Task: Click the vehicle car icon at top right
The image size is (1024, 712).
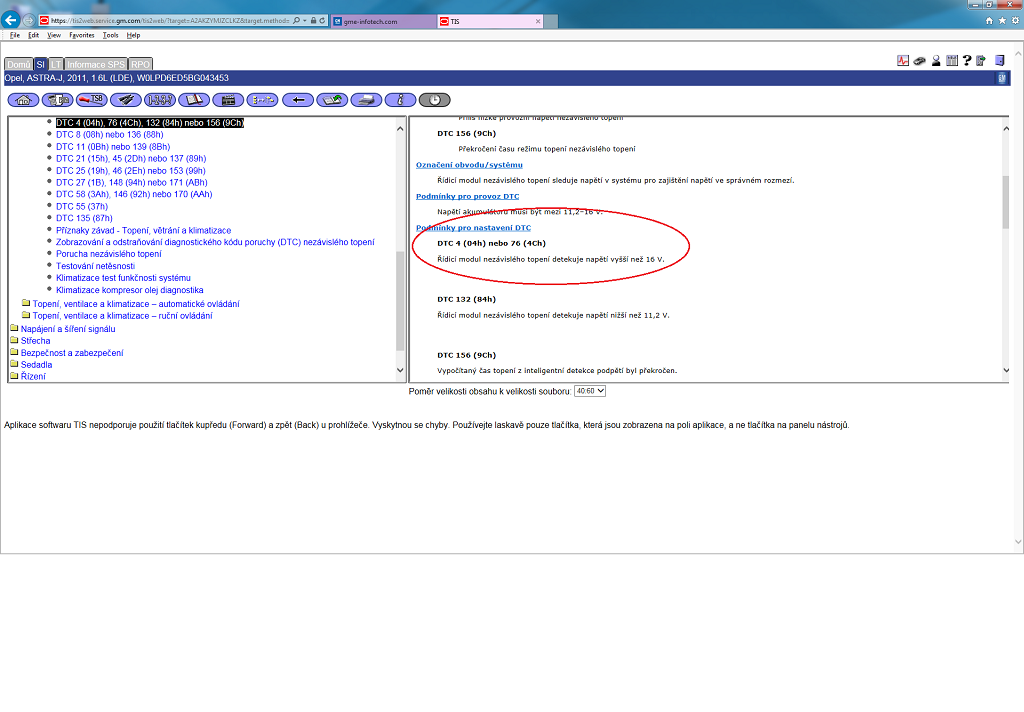Action: (918, 61)
